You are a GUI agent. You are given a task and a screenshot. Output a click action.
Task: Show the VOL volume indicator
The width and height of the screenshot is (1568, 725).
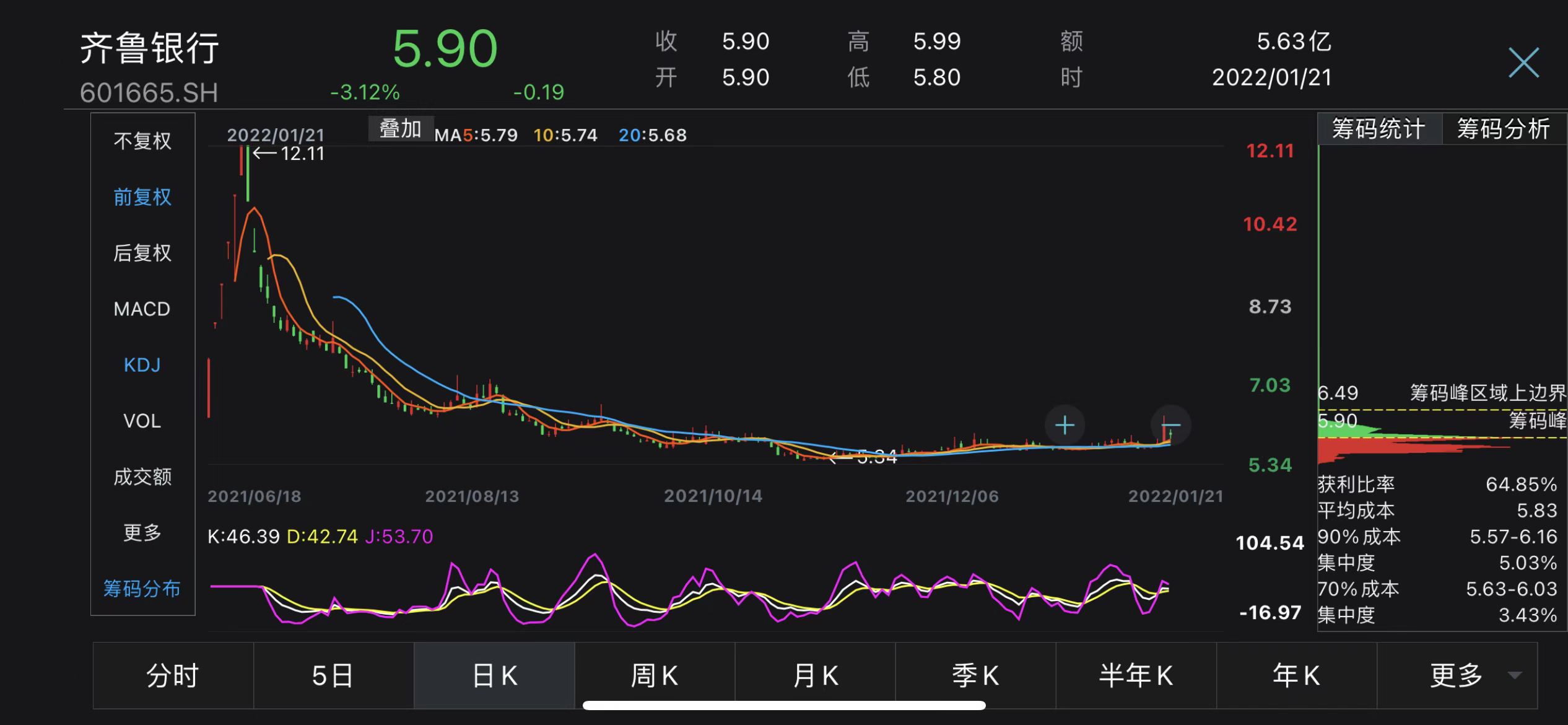(142, 421)
